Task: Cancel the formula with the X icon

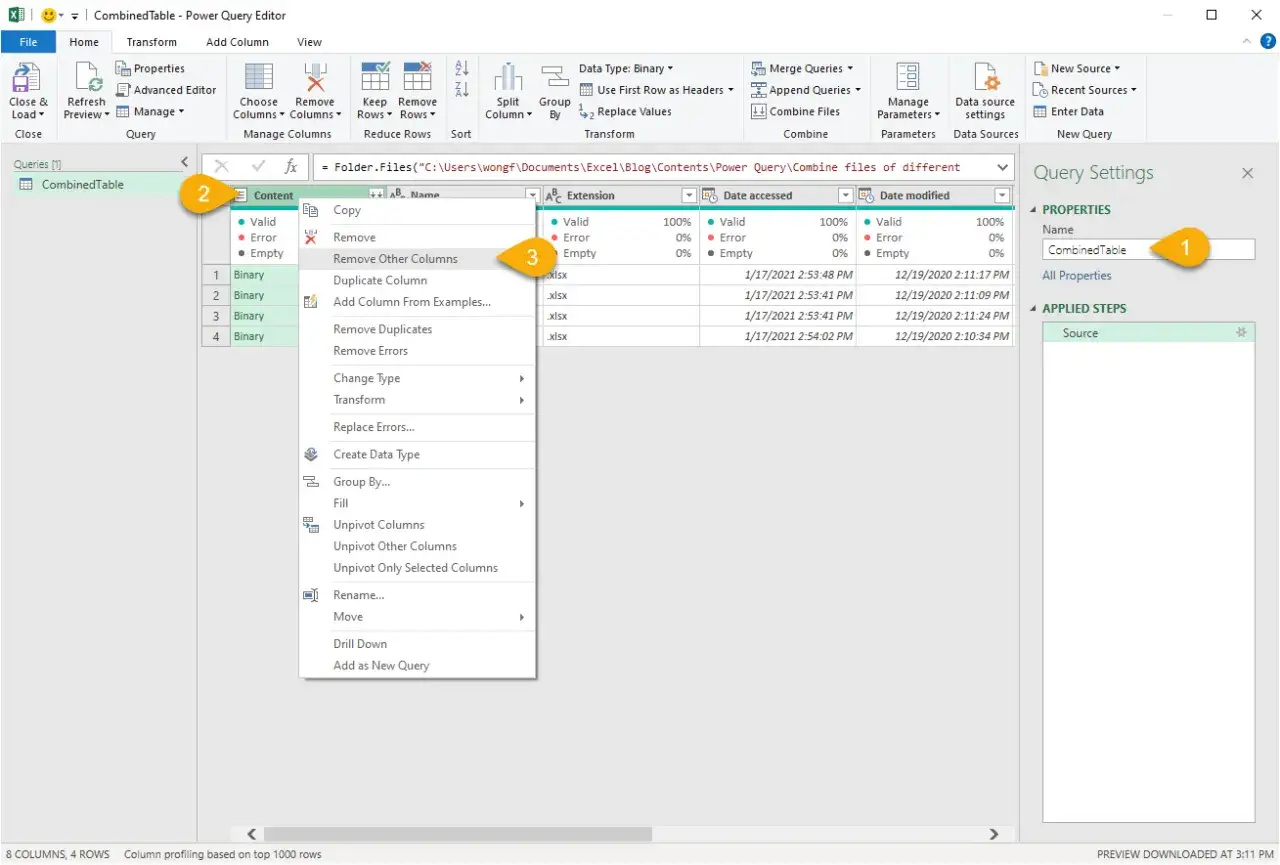Action: pyautogui.click(x=222, y=167)
